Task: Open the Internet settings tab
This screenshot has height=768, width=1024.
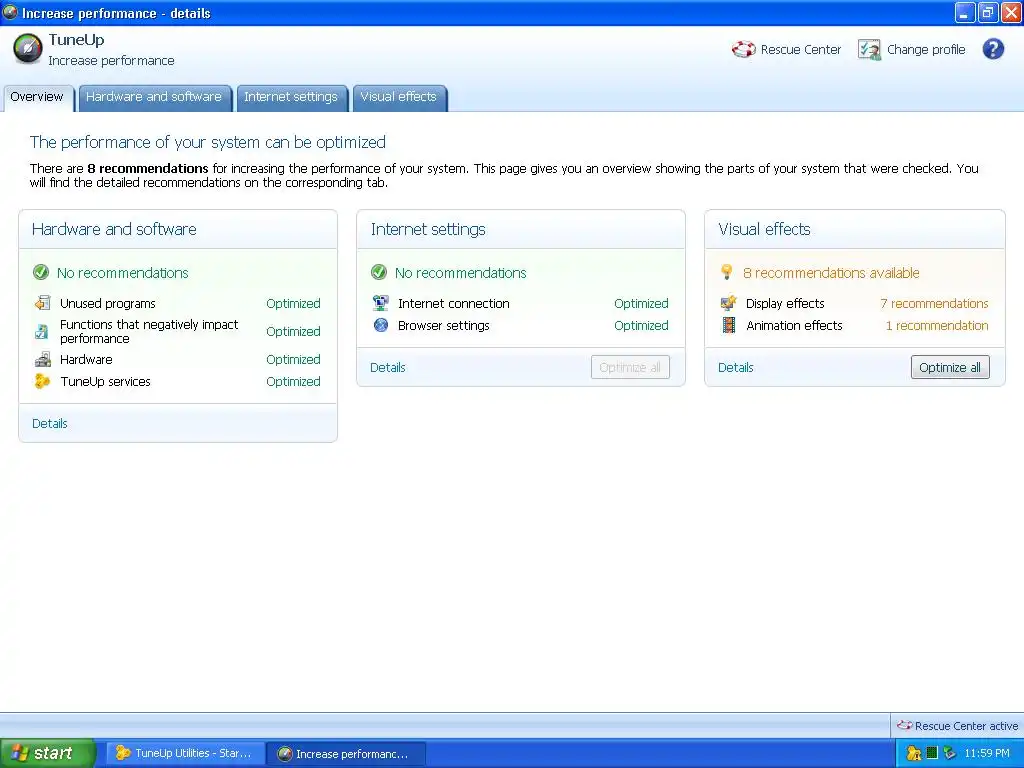Action: [291, 97]
